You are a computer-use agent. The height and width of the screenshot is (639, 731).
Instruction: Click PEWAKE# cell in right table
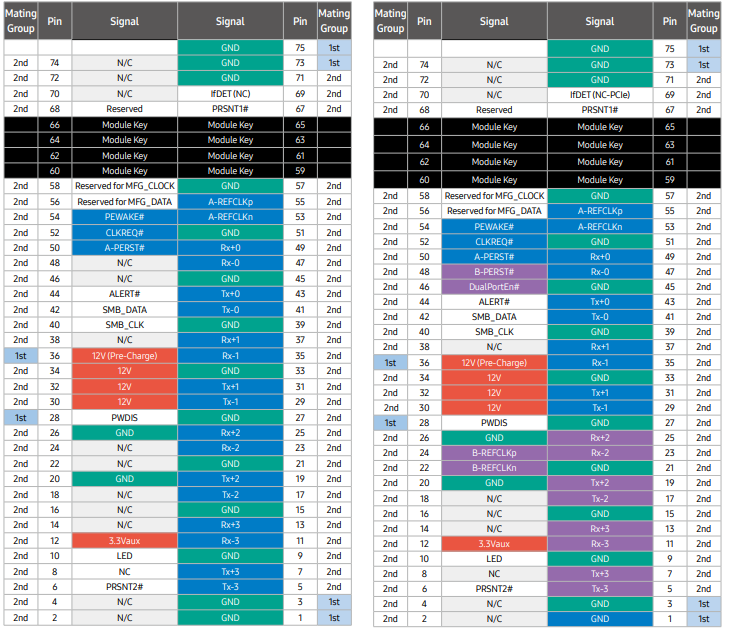click(x=494, y=226)
